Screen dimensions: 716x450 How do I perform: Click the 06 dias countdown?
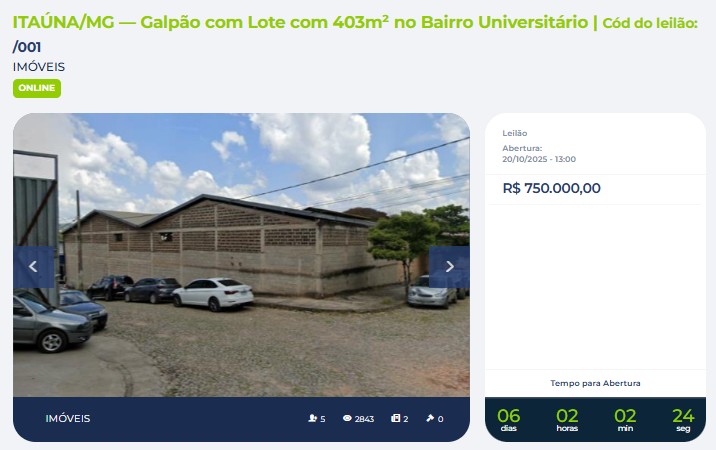pos(509,419)
